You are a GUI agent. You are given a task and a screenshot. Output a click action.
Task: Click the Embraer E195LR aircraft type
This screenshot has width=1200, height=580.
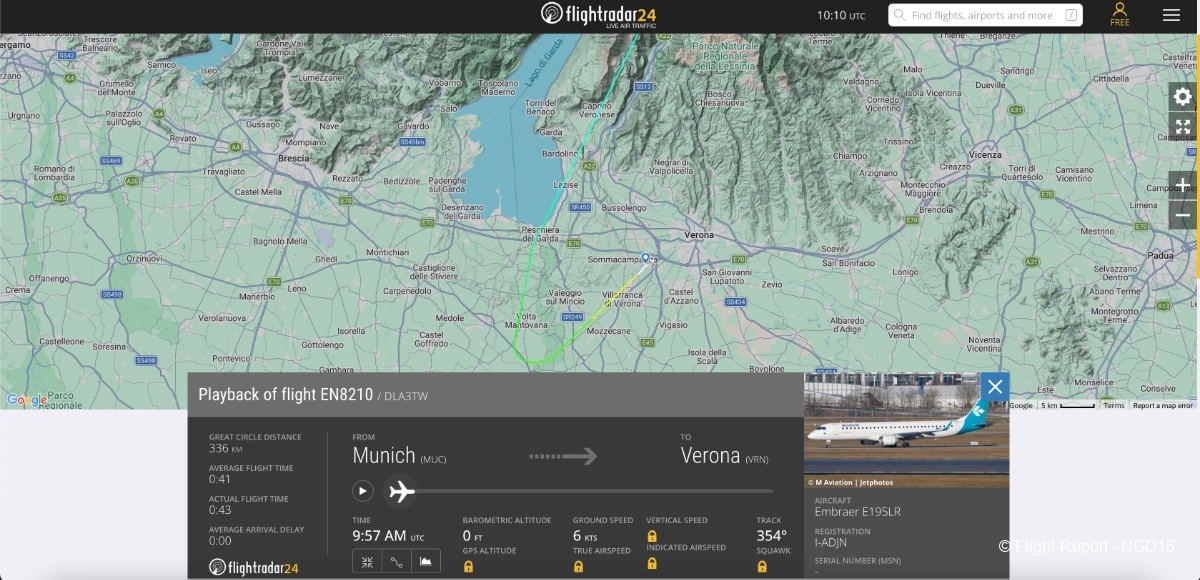pyautogui.click(x=857, y=512)
